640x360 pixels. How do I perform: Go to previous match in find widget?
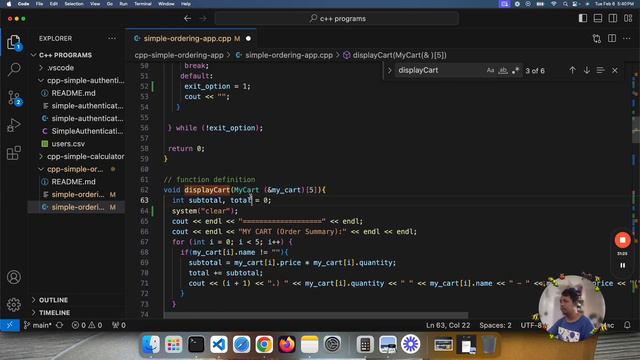point(572,70)
